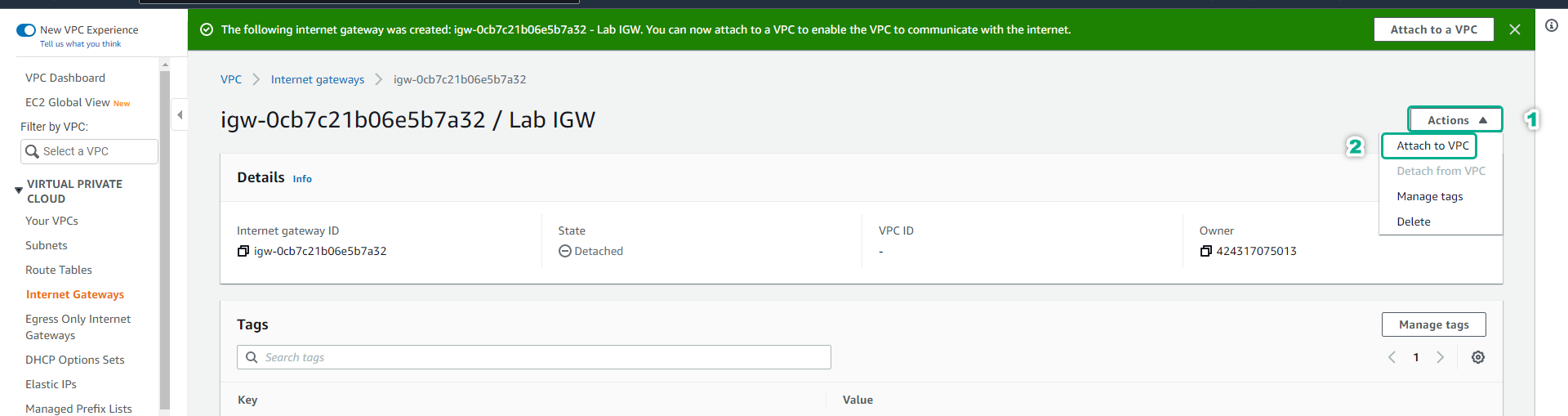Select Manage tags in Actions menu
This screenshot has width=1568, height=416.
pyautogui.click(x=1429, y=196)
